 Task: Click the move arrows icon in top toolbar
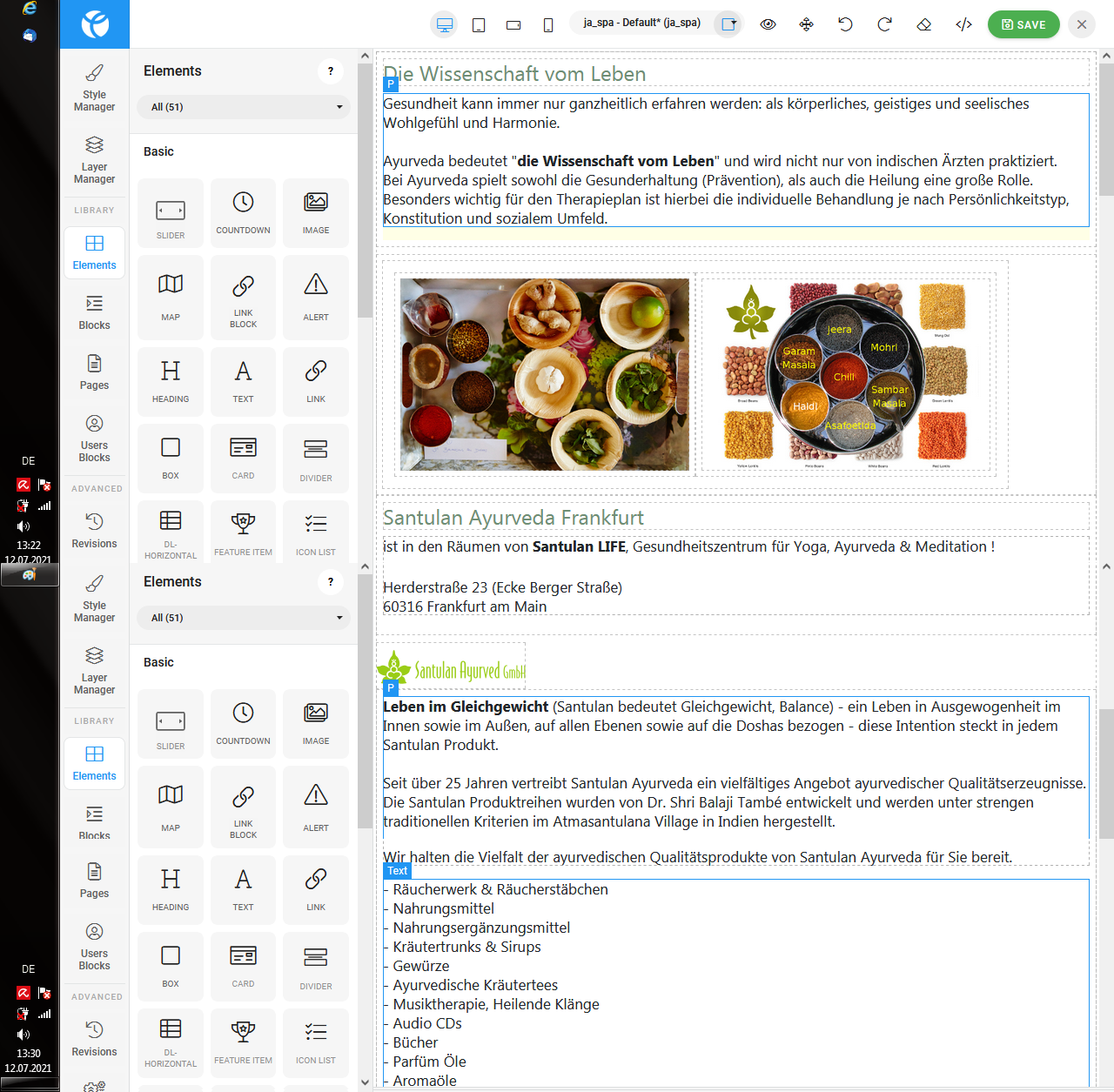(x=807, y=24)
